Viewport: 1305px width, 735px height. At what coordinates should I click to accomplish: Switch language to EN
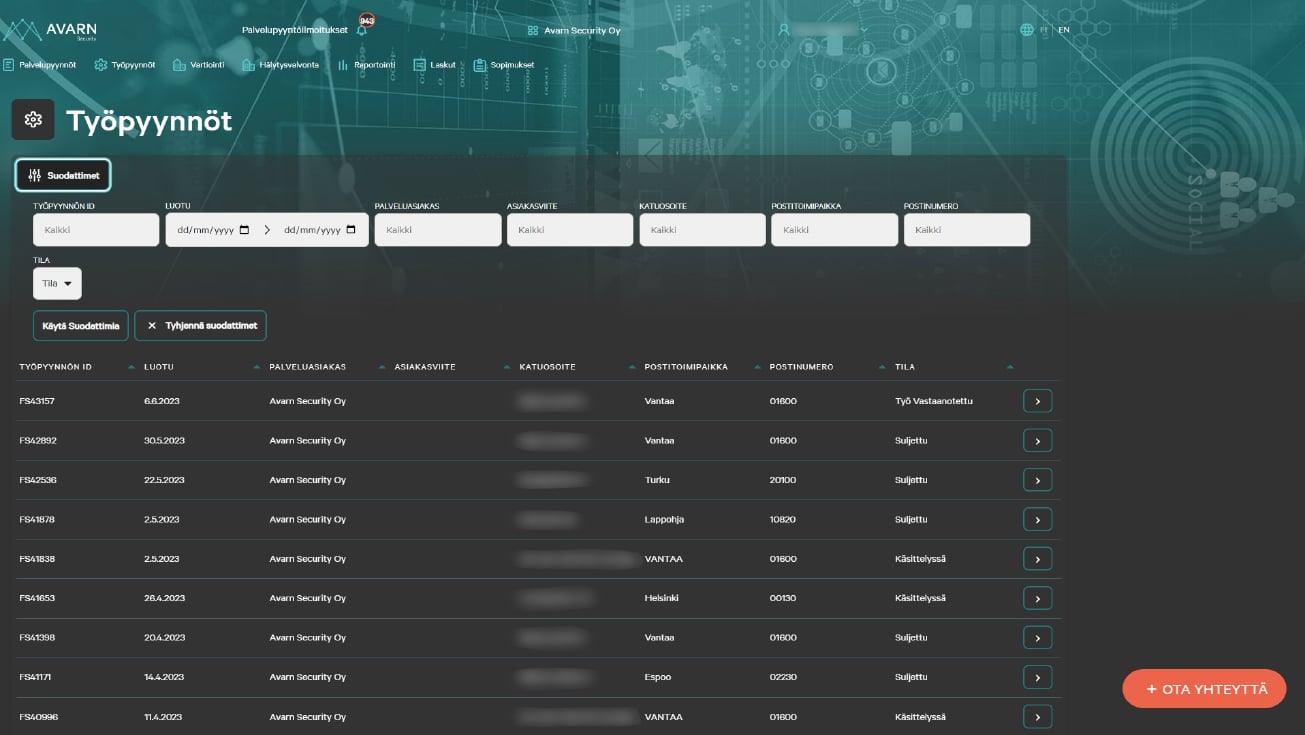click(x=1064, y=30)
